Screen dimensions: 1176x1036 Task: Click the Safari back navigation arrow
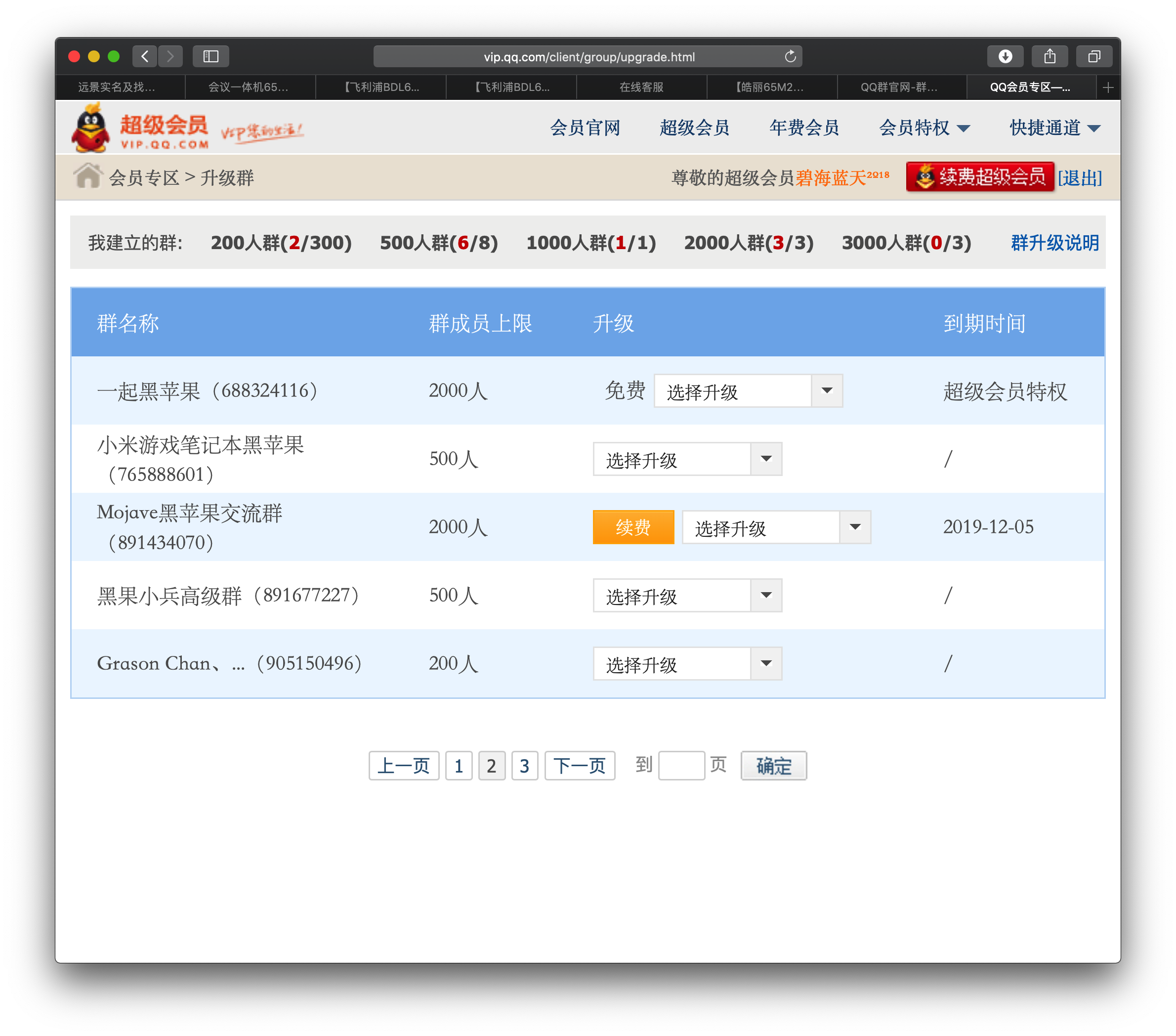145,56
